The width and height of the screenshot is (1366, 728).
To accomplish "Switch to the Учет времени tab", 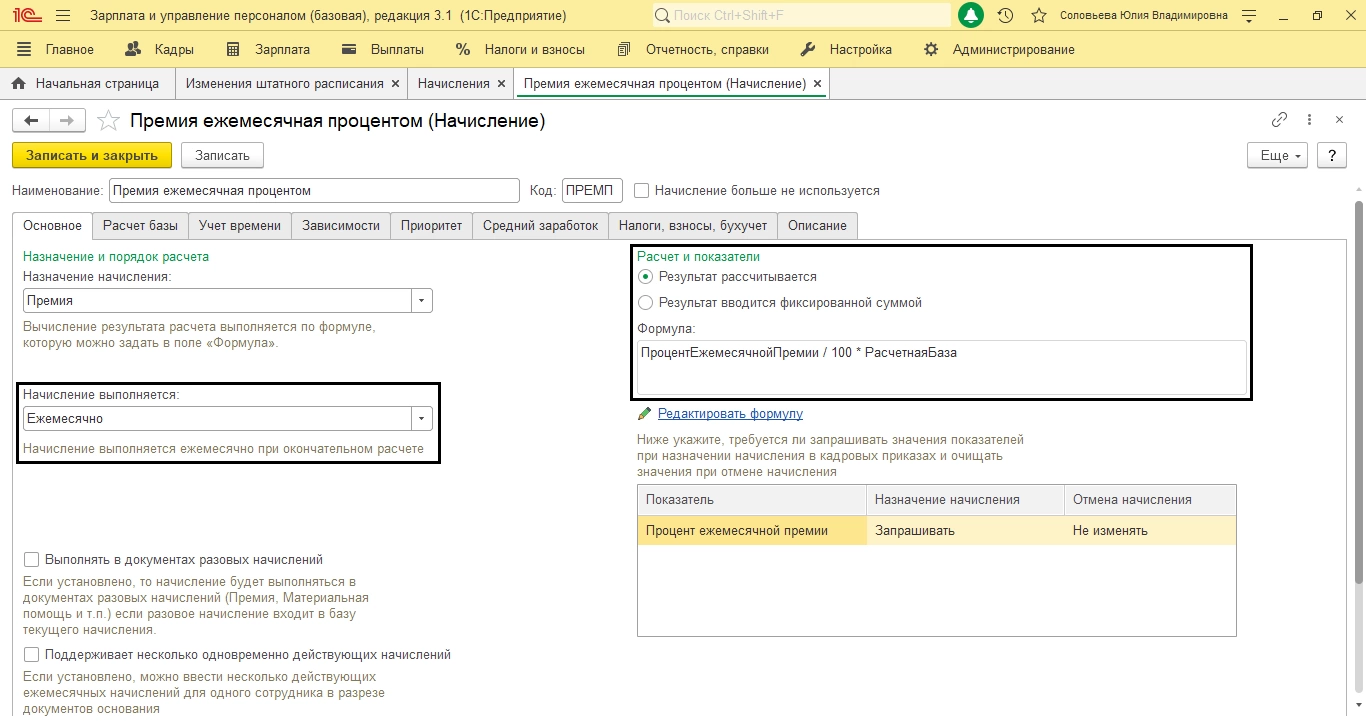I will (240, 226).
